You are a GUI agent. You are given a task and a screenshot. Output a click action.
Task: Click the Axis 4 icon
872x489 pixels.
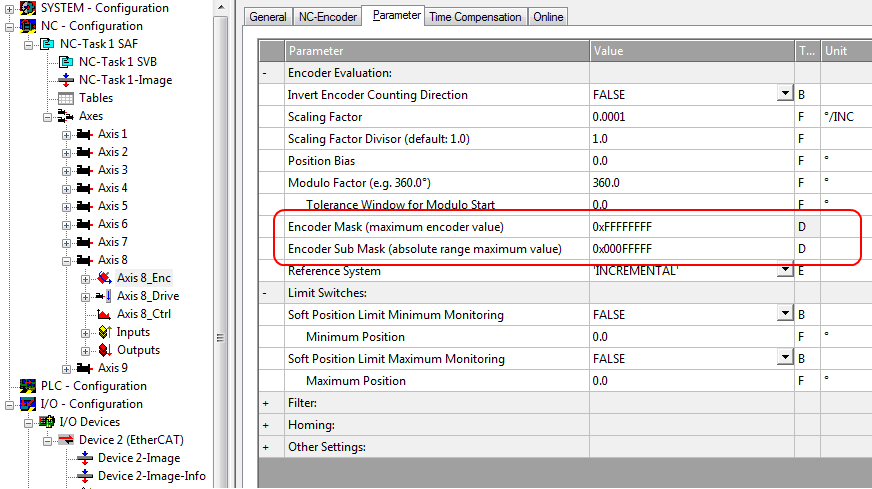[x=85, y=188]
